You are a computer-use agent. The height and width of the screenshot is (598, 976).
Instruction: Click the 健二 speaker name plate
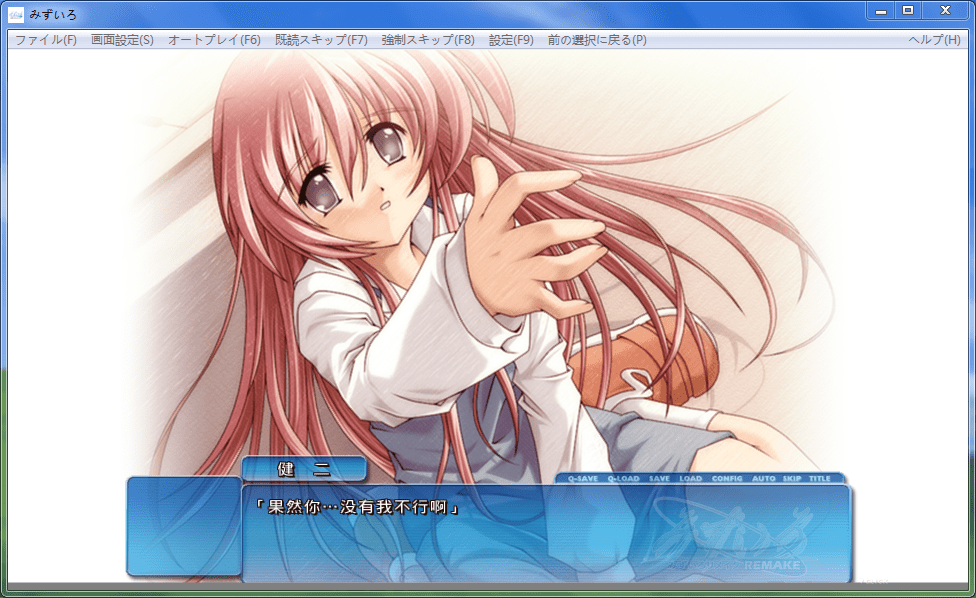[304, 468]
